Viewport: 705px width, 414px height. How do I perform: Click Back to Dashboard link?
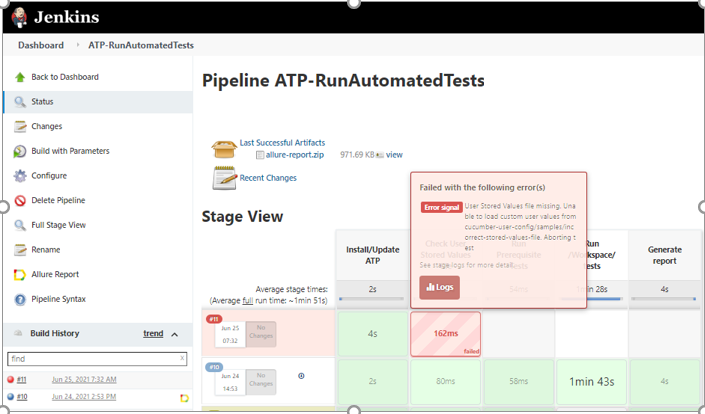pos(65,77)
